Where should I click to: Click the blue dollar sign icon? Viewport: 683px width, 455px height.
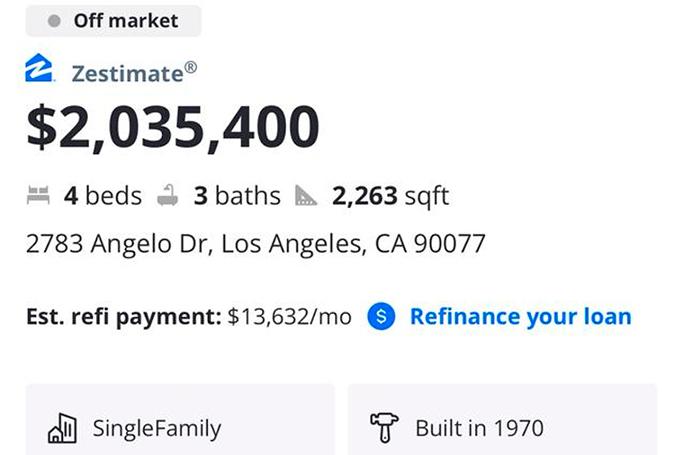click(381, 316)
